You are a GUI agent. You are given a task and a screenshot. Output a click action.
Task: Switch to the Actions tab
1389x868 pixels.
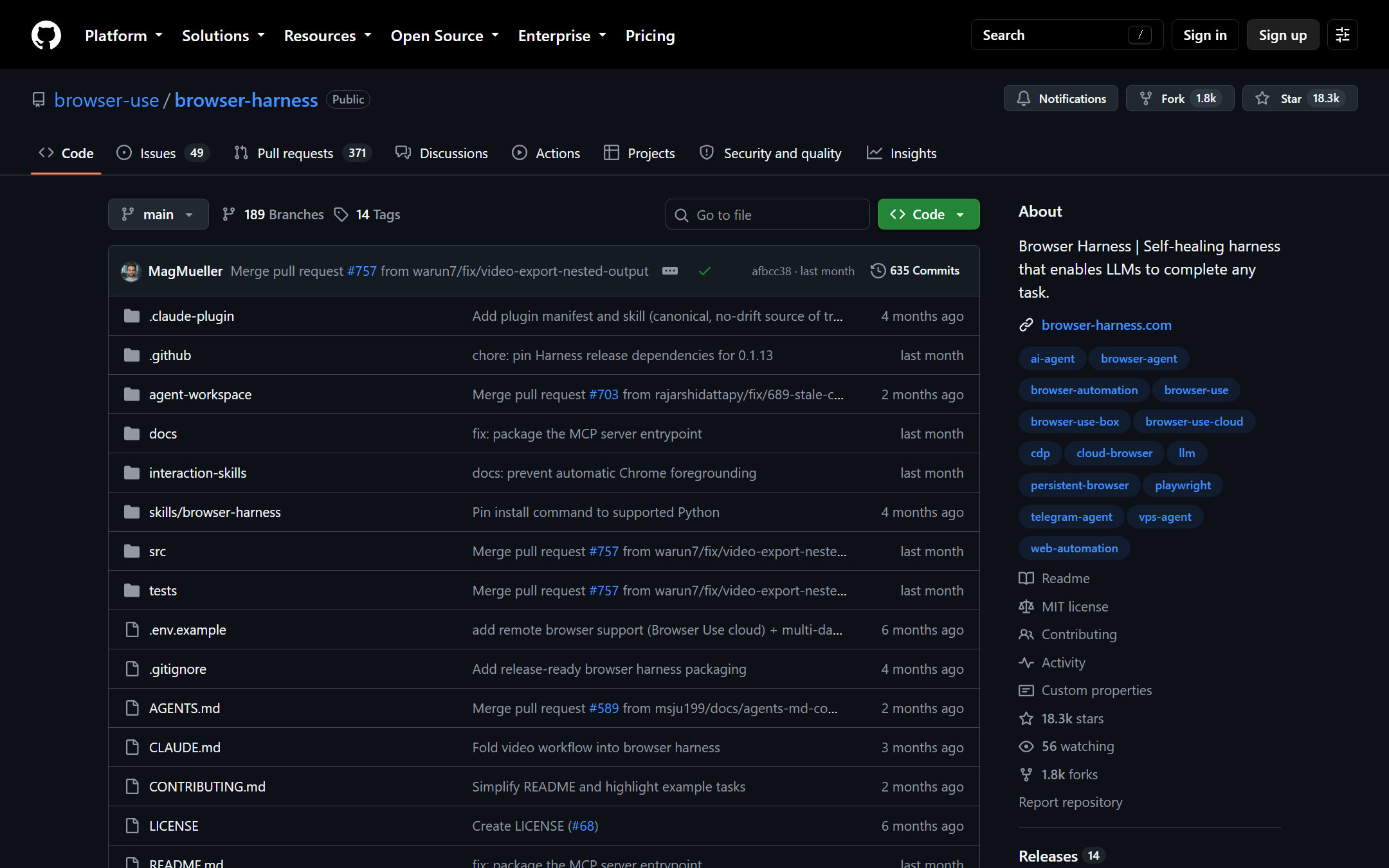(546, 153)
